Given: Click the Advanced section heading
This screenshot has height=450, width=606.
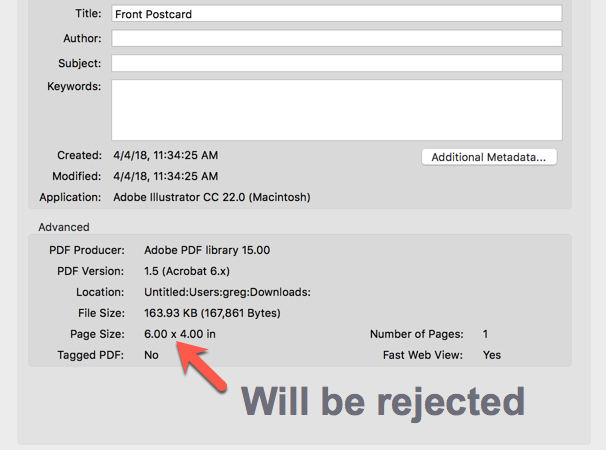Looking at the screenshot, I should (64, 227).
